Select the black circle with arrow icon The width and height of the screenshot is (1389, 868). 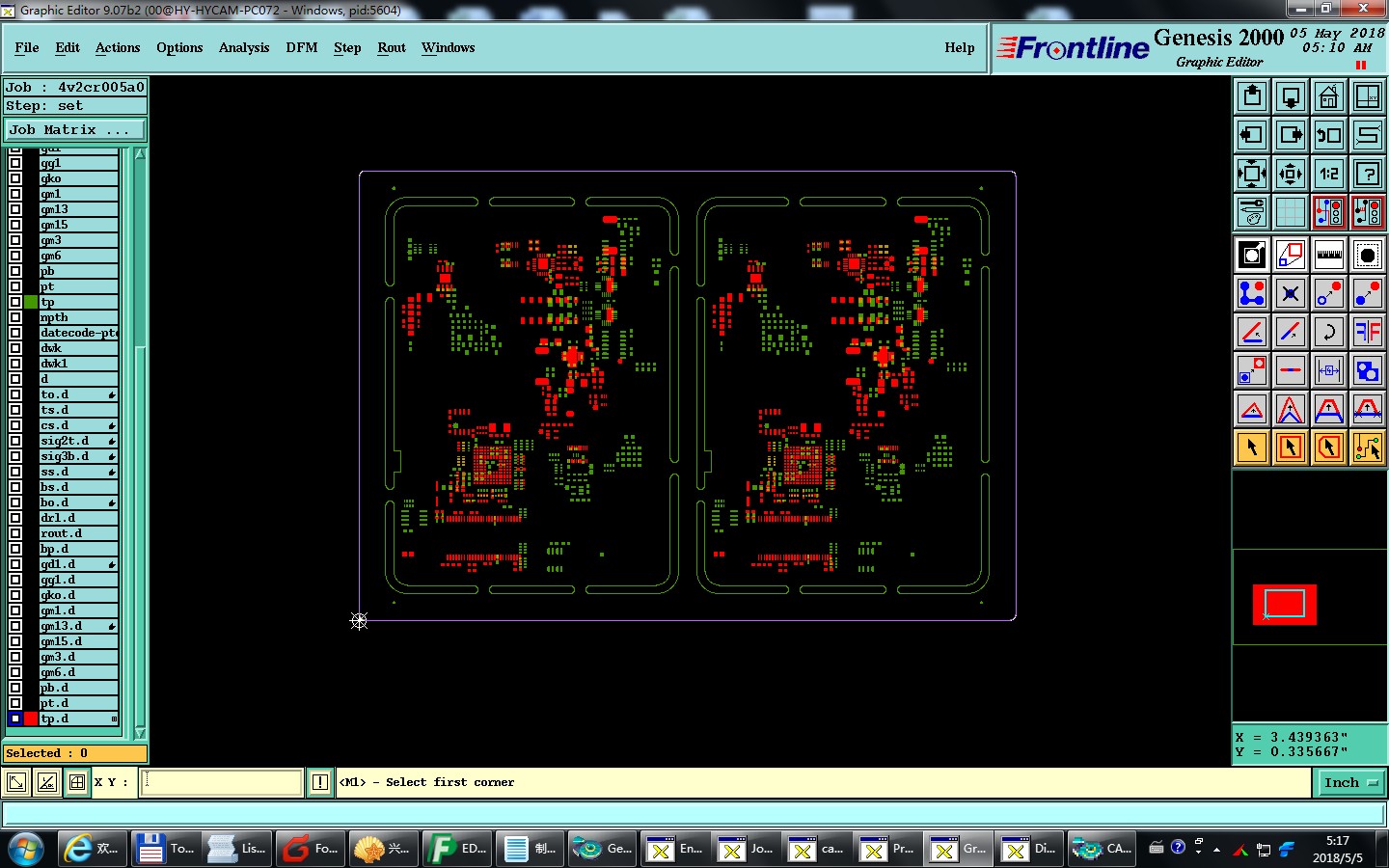click(1252, 255)
